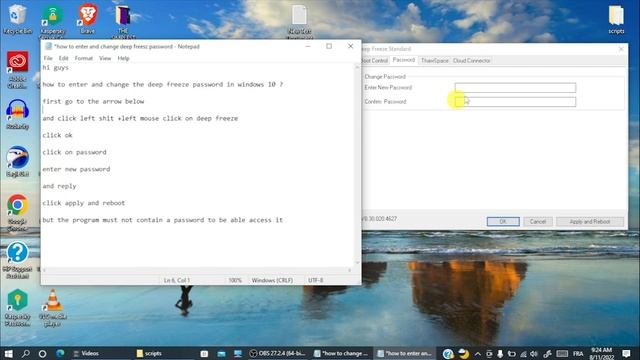Open the Recycle Bin desktop icon
The height and width of the screenshot is (360, 640).
17,18
